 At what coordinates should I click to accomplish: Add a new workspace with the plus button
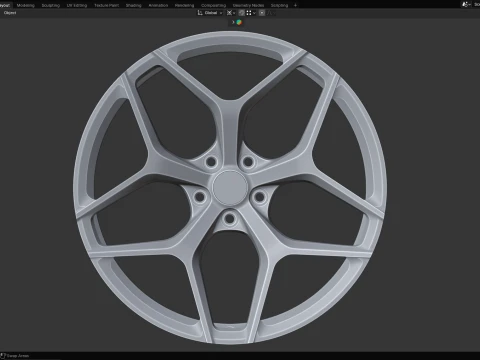tap(295, 5)
